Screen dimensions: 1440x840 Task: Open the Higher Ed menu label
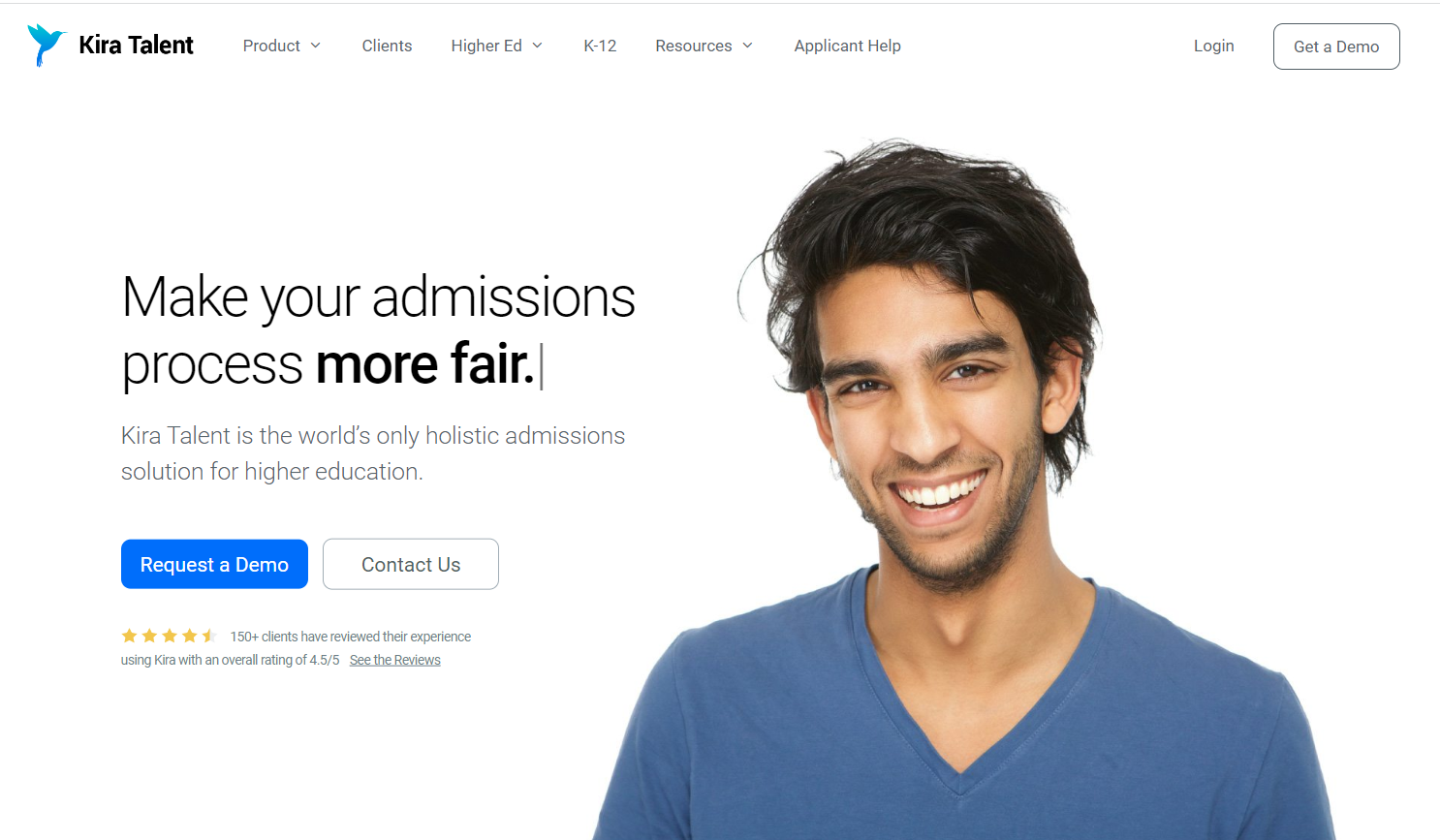486,46
